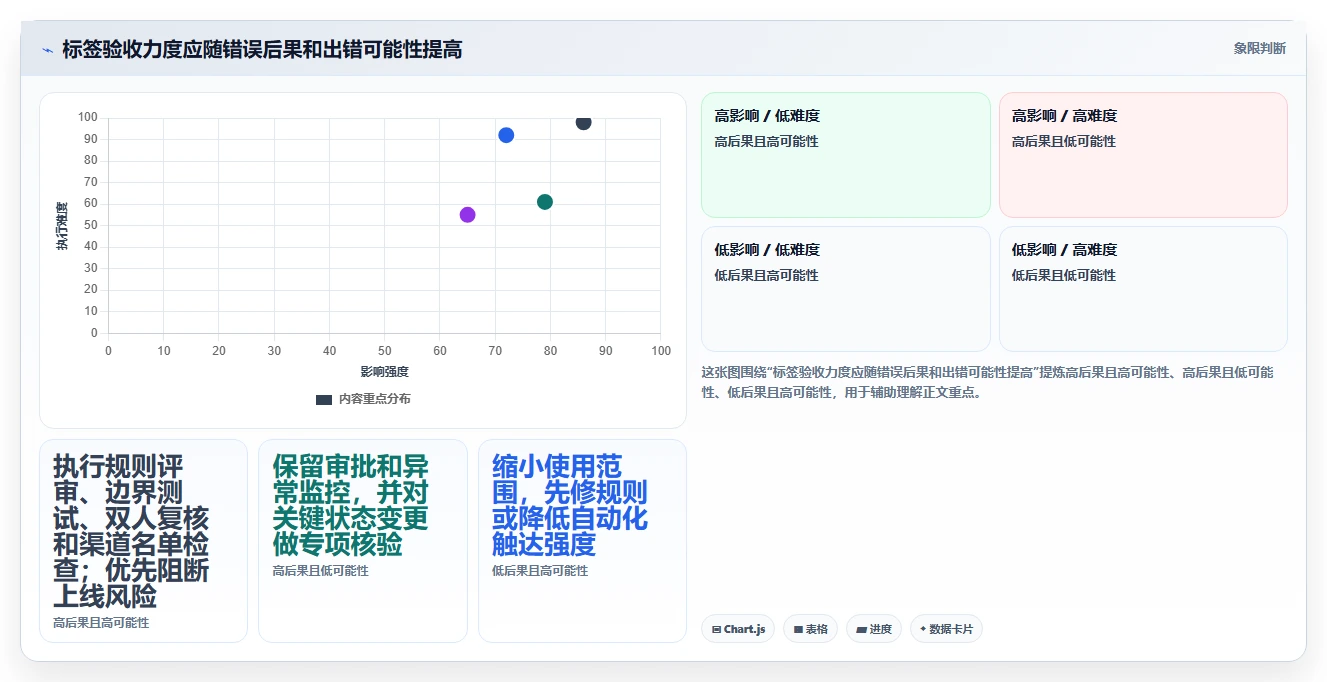Click the dark navy scatter point
1327x682 pixels.
point(583,122)
